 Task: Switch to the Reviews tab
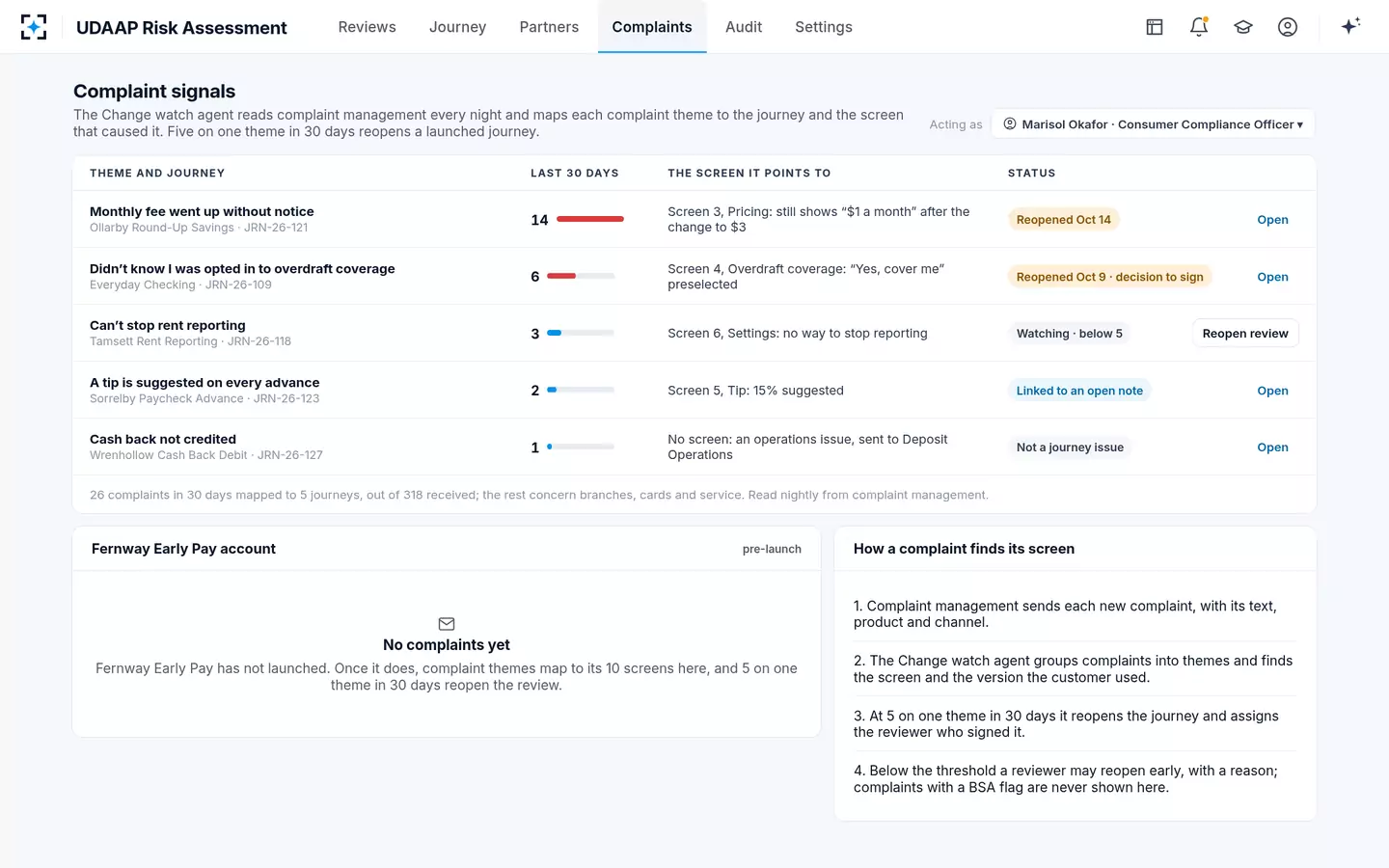[367, 27]
